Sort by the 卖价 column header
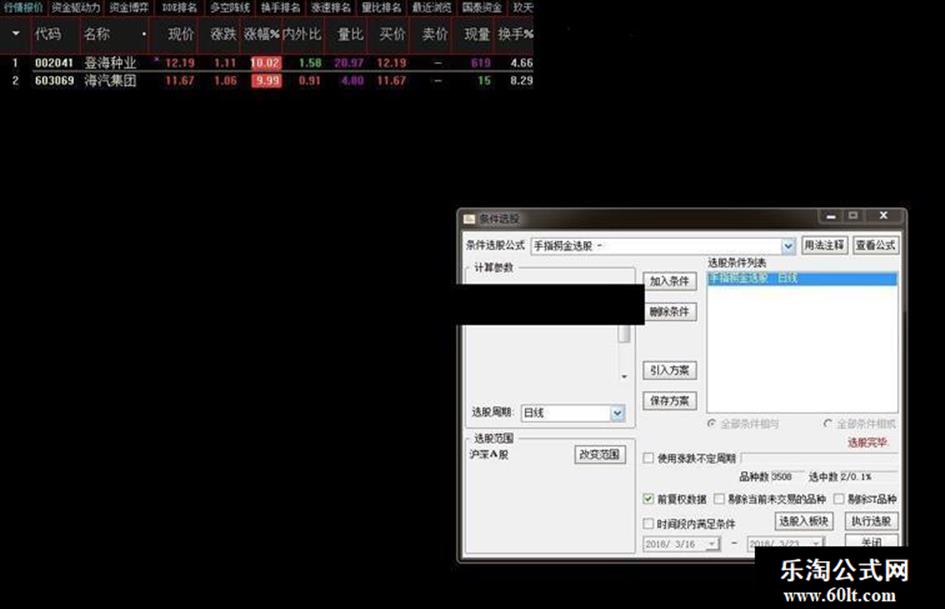 point(435,34)
